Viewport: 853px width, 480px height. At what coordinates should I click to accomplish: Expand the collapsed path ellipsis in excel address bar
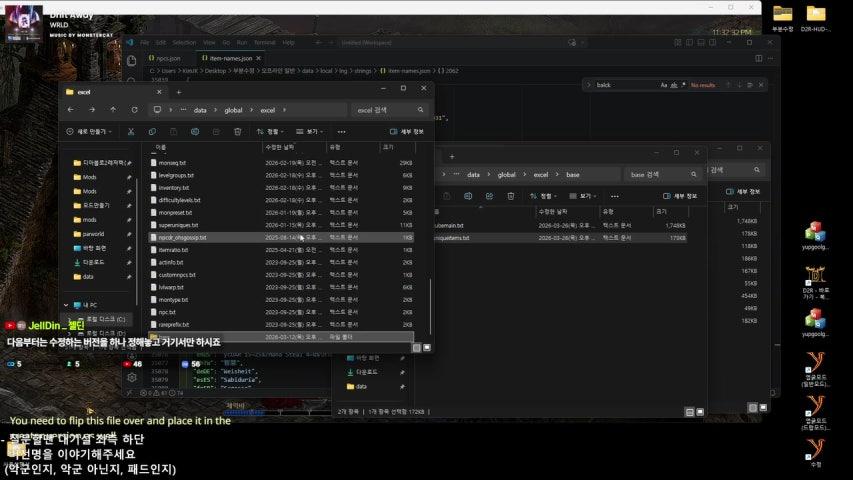coord(183,110)
